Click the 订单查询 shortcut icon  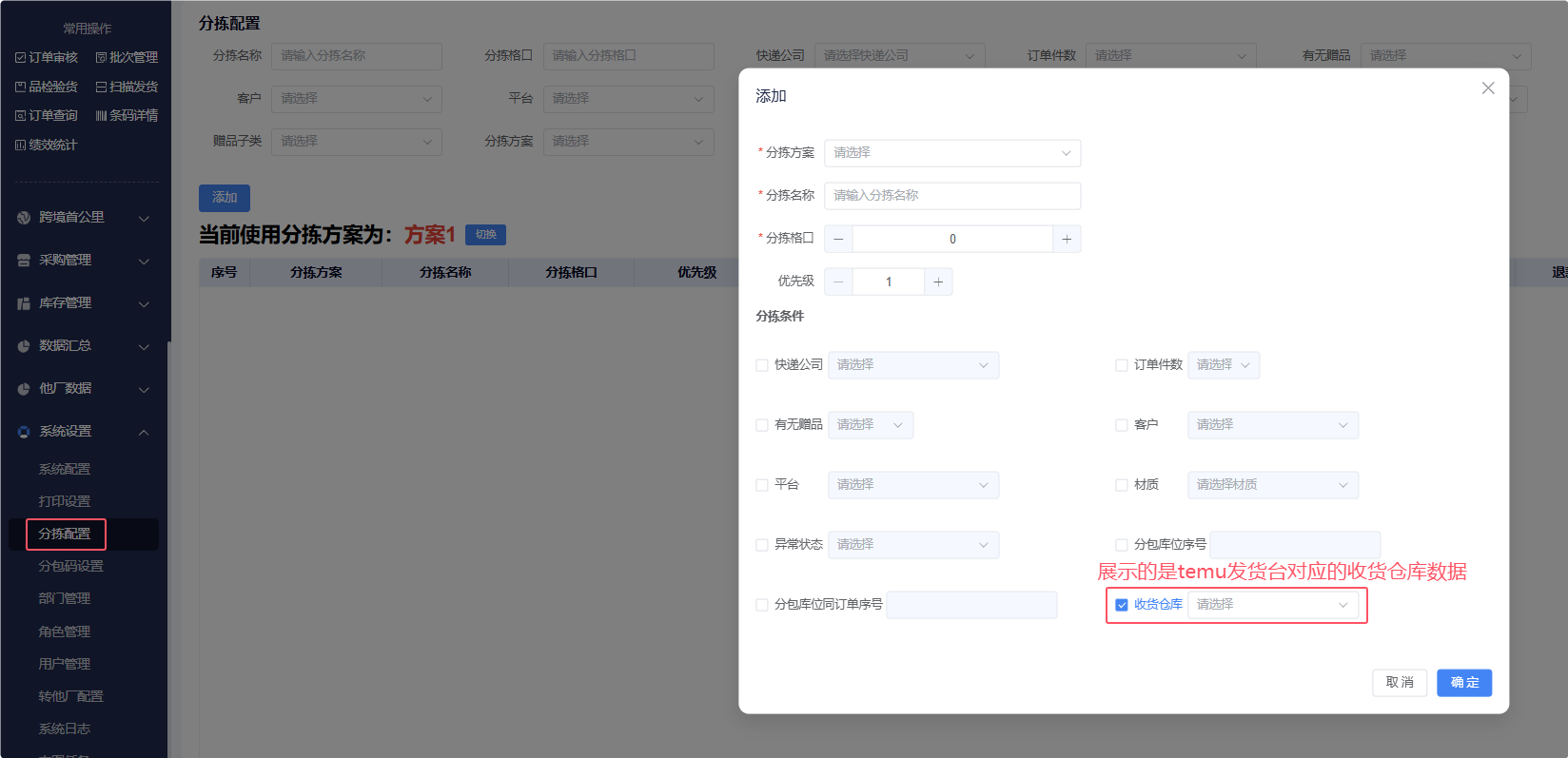20,116
